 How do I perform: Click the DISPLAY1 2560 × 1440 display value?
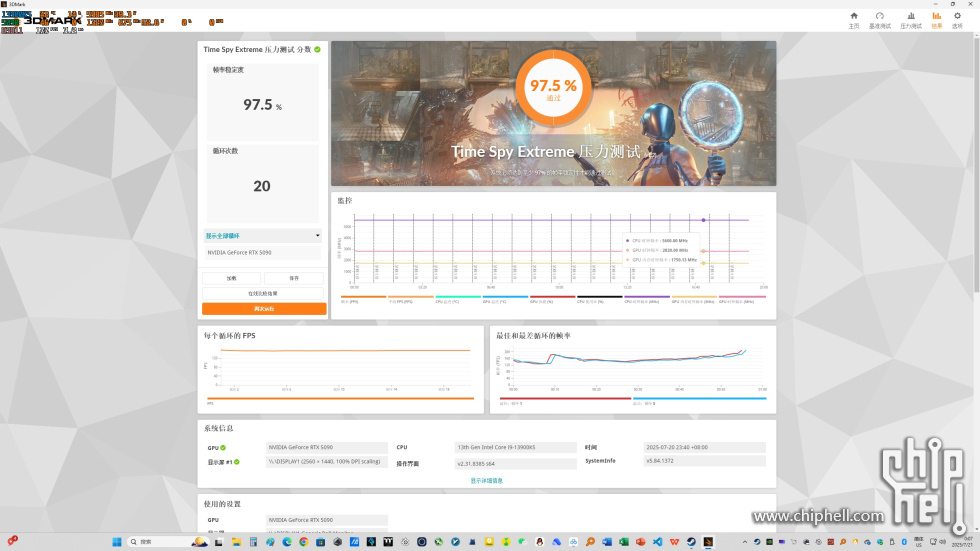pos(327,462)
